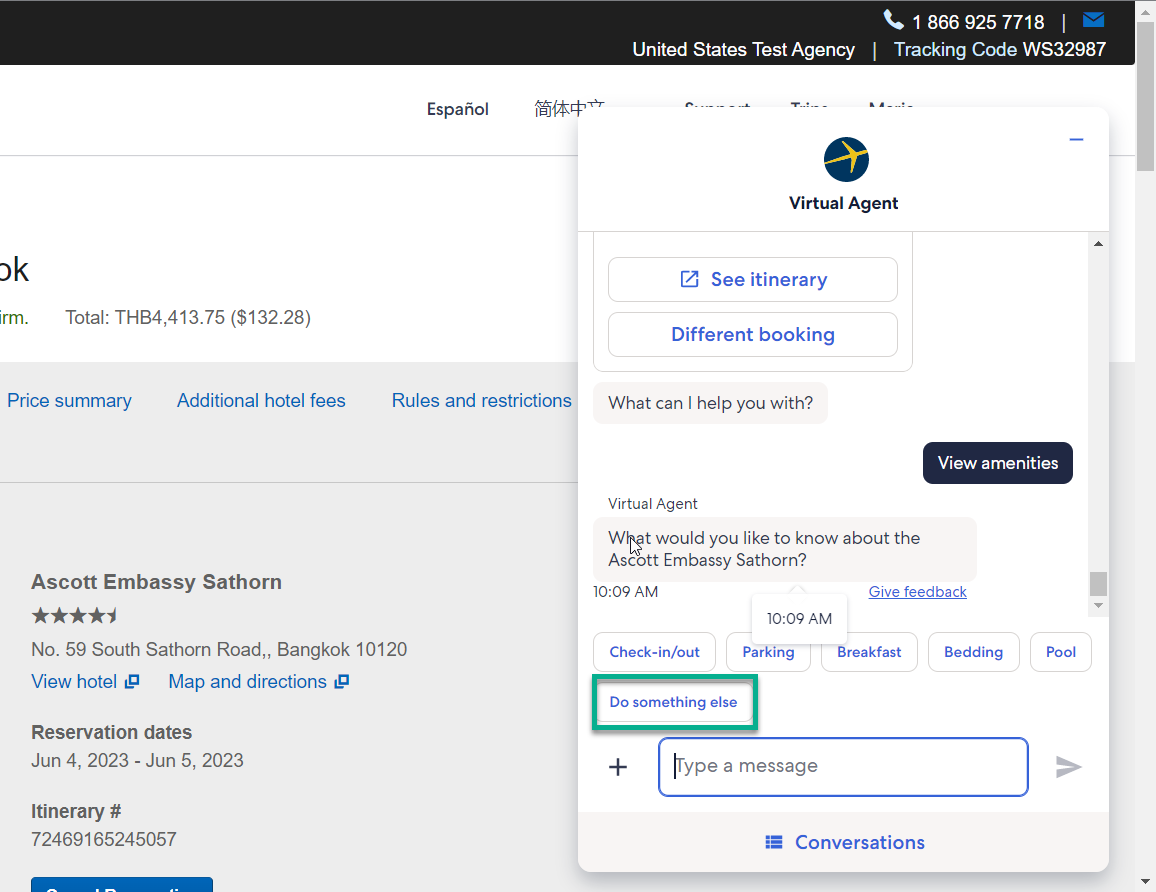Screen dimensions: 1156x892
Task: Click the View amenities message bubble
Action: click(x=997, y=463)
